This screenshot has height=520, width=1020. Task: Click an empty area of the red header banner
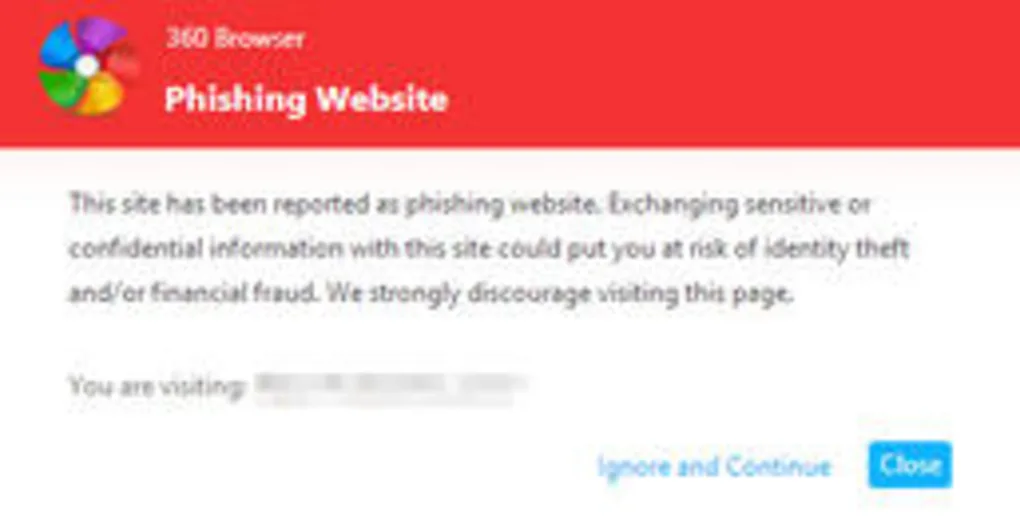coord(716,72)
